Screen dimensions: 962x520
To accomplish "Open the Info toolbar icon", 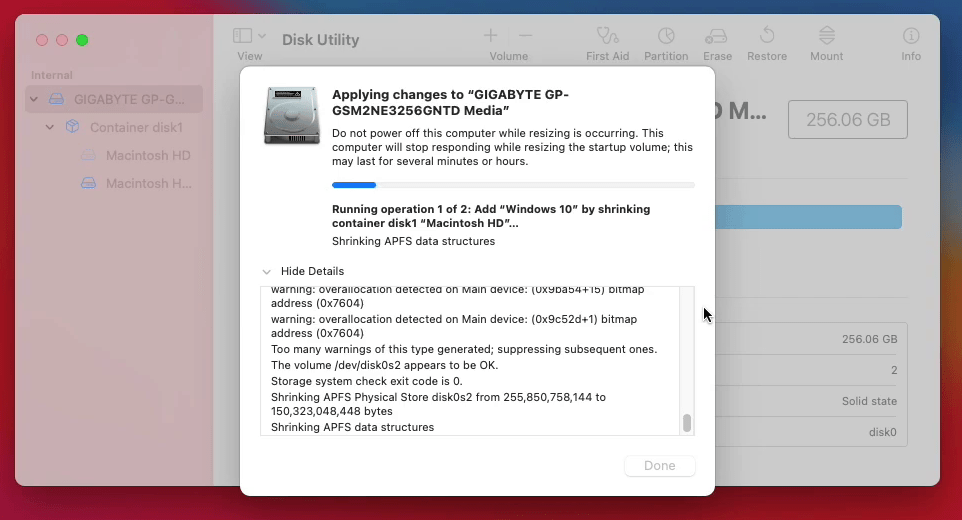I will pos(911,36).
